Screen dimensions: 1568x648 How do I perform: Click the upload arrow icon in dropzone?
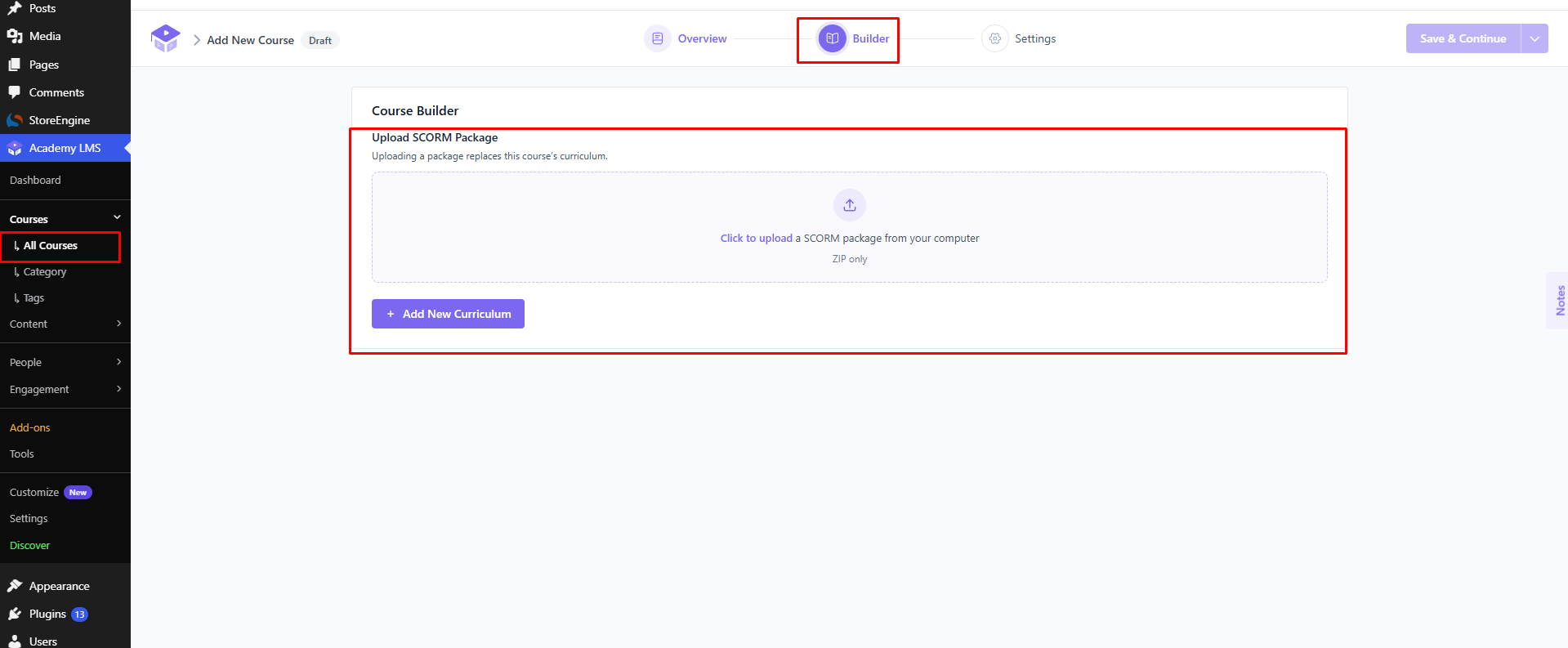pos(850,205)
